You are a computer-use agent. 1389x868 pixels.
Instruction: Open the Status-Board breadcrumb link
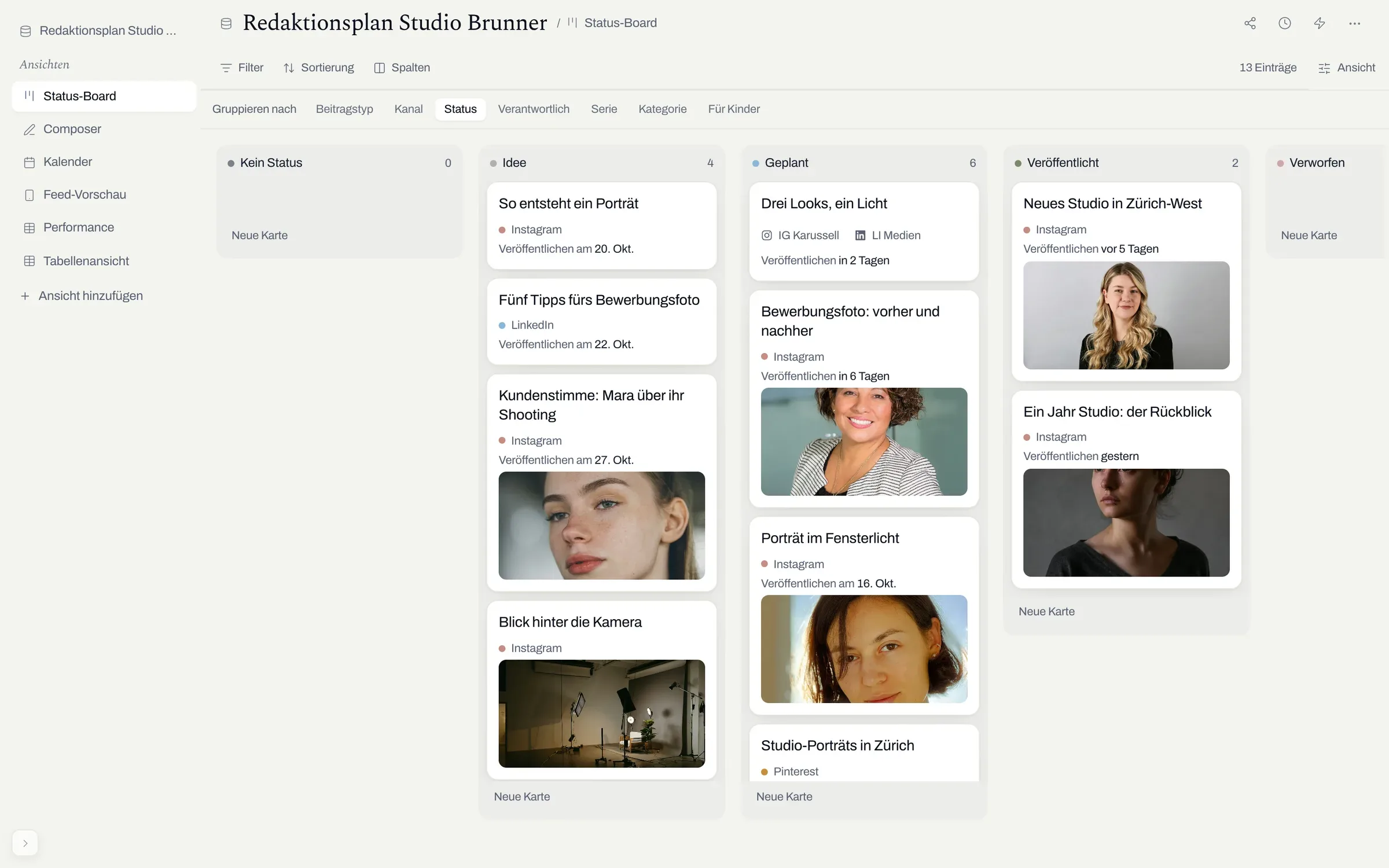coord(612,23)
